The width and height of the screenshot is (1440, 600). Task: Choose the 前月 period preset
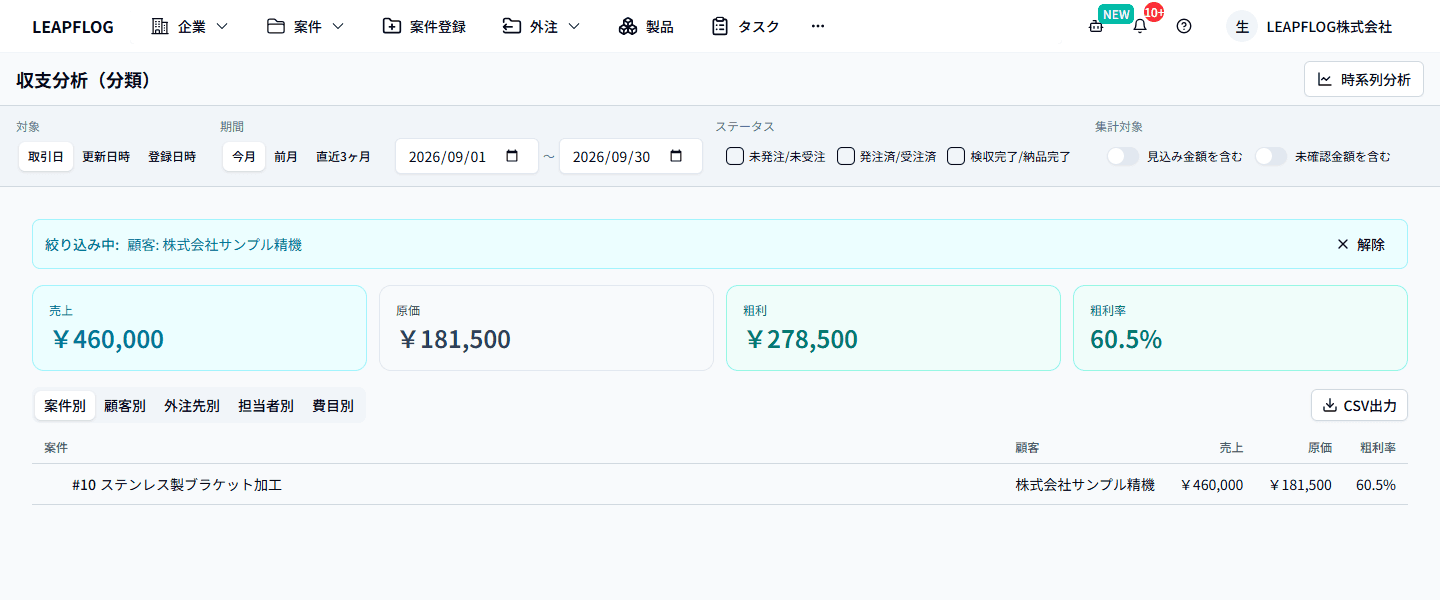coord(286,156)
